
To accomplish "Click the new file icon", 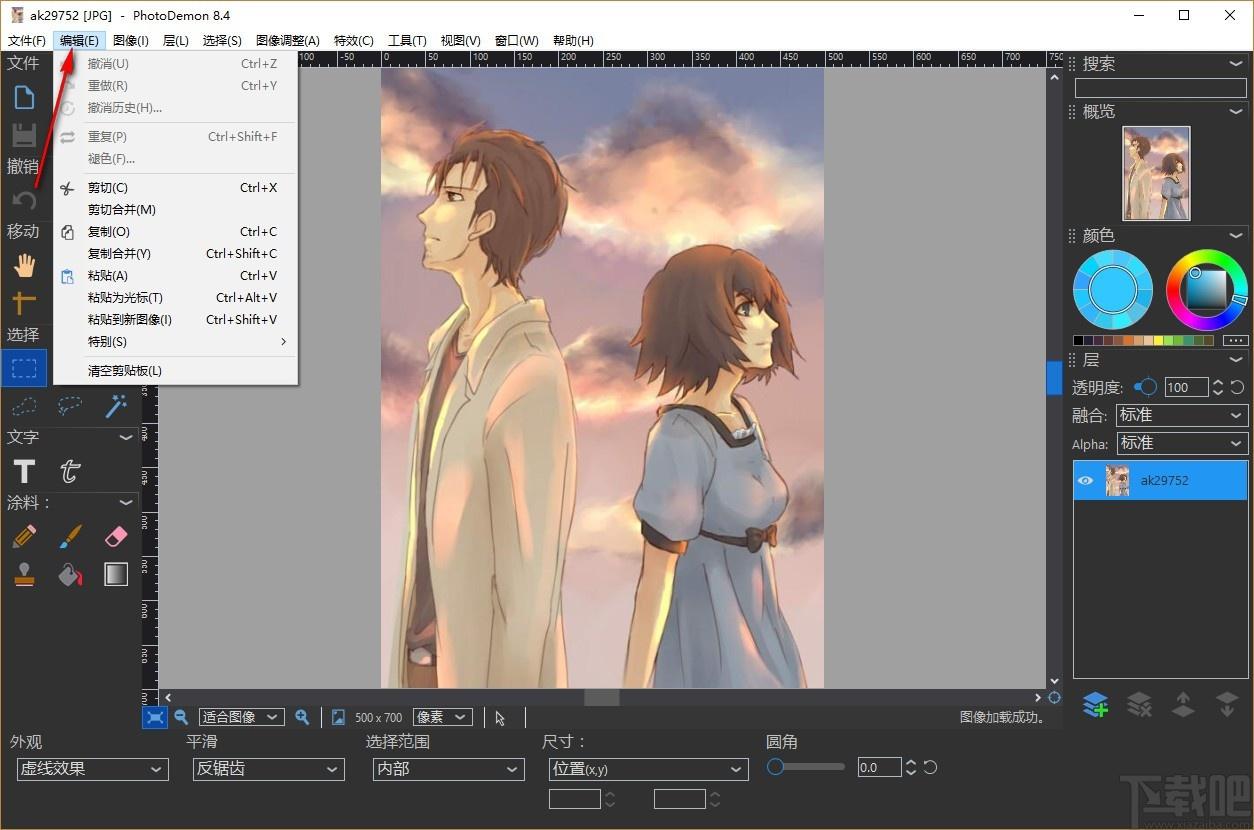I will tap(24, 97).
